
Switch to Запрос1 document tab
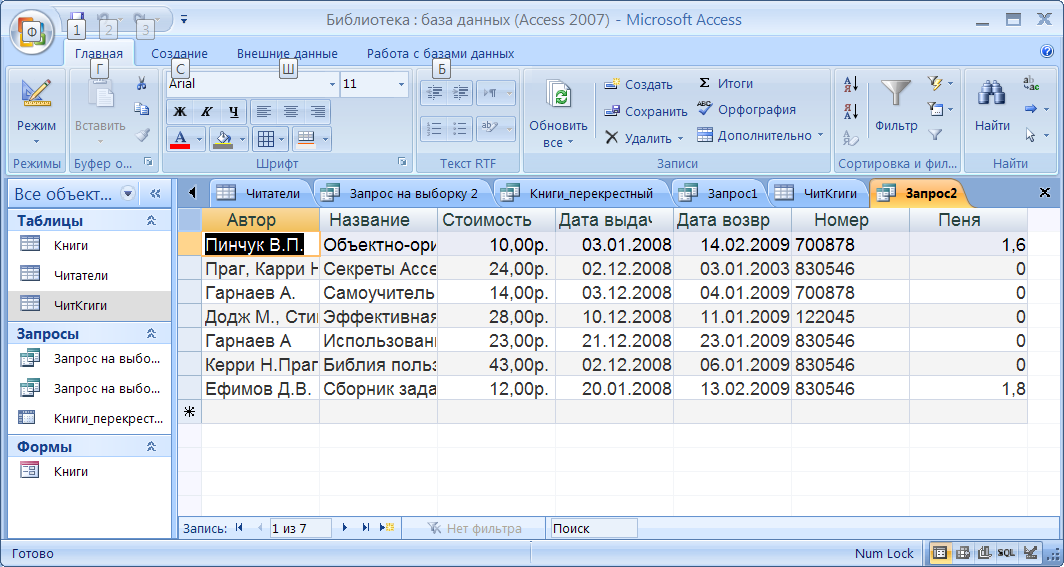(721, 193)
